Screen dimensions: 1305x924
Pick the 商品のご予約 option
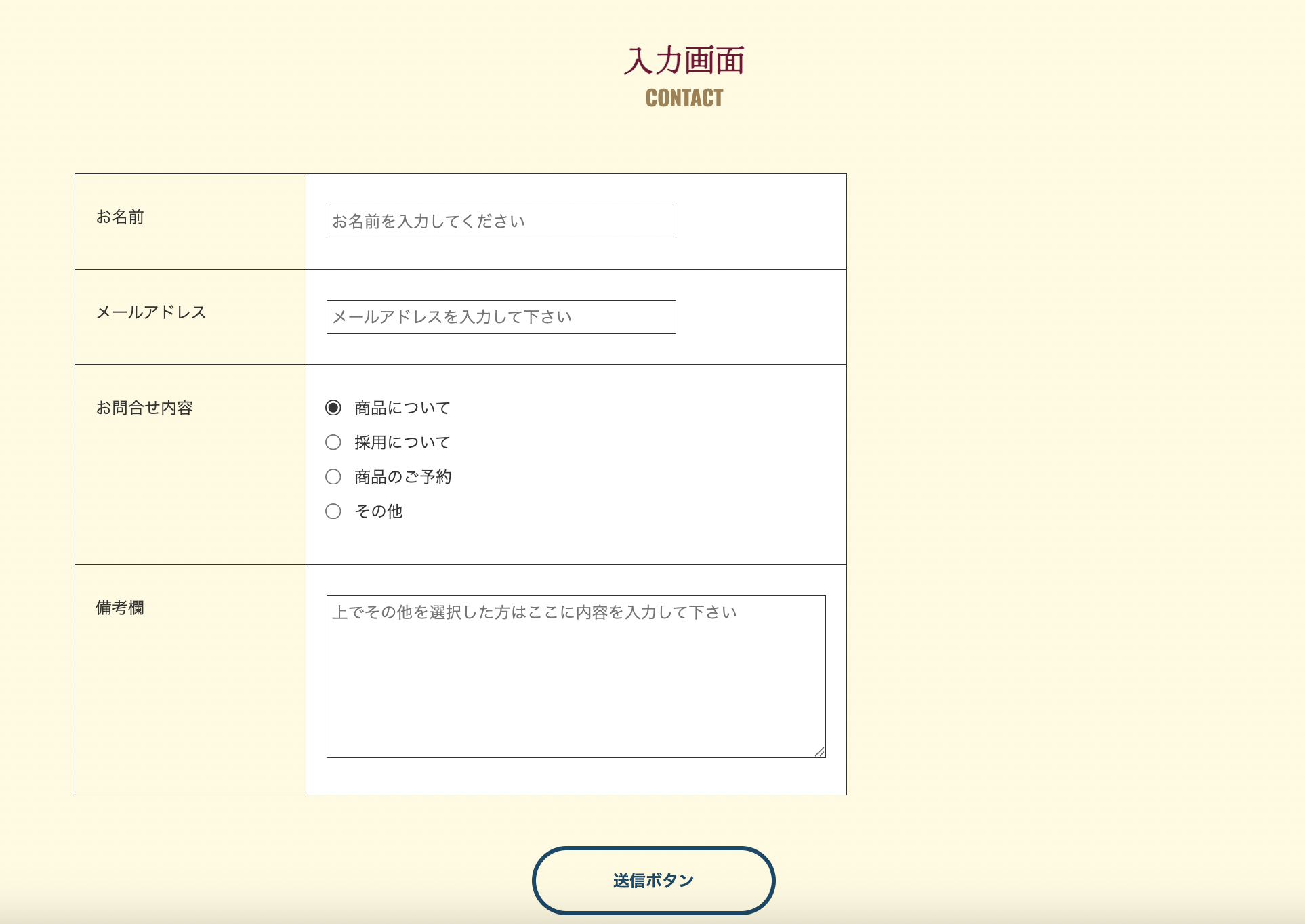click(x=333, y=477)
